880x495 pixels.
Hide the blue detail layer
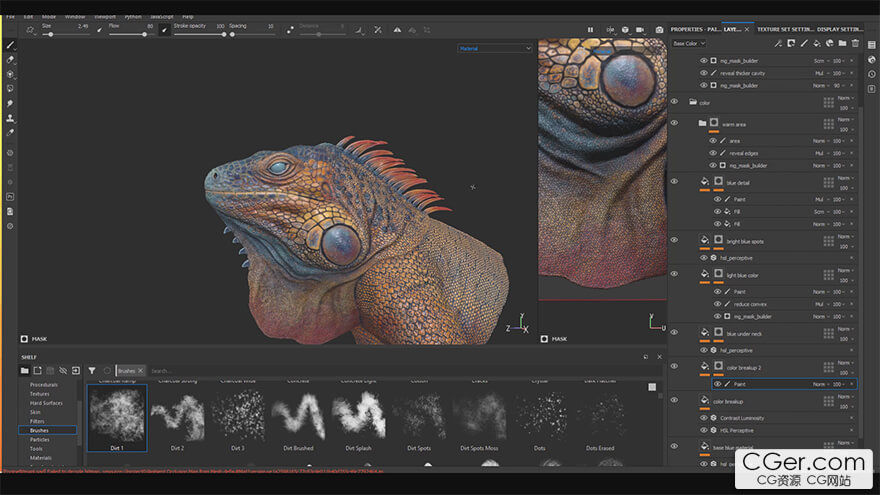(675, 181)
